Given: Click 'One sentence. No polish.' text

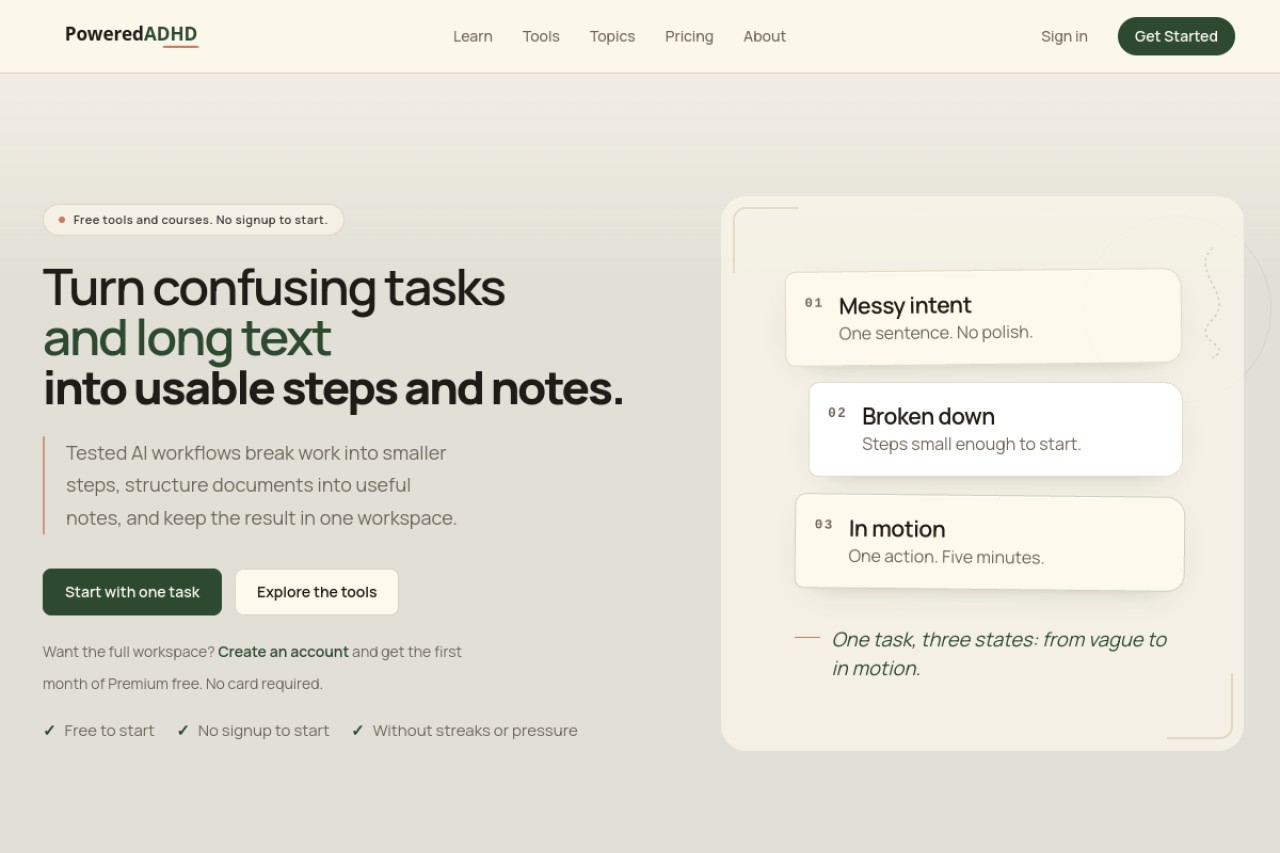Looking at the screenshot, I should [935, 333].
